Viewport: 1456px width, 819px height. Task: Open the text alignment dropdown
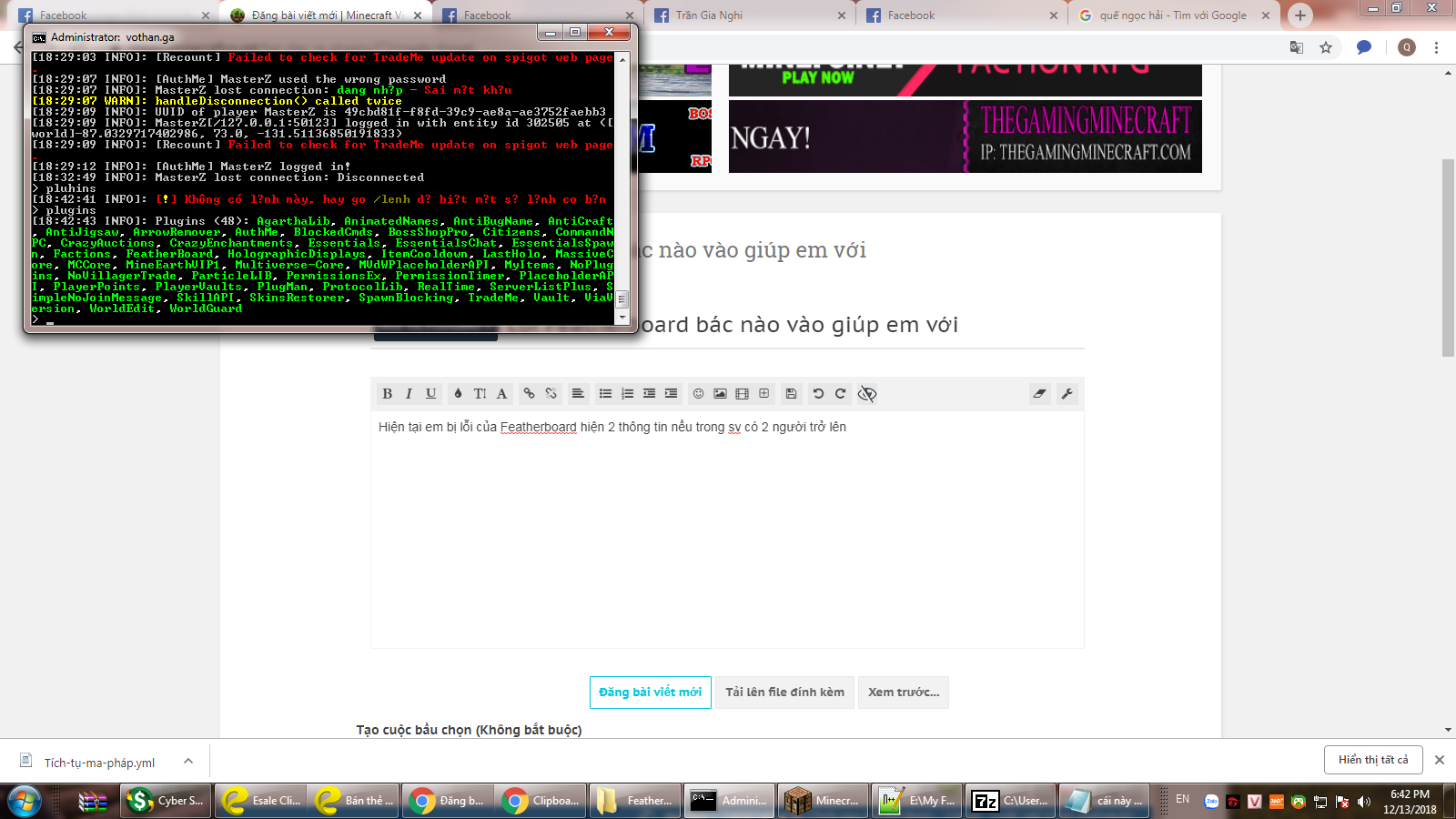tap(578, 394)
